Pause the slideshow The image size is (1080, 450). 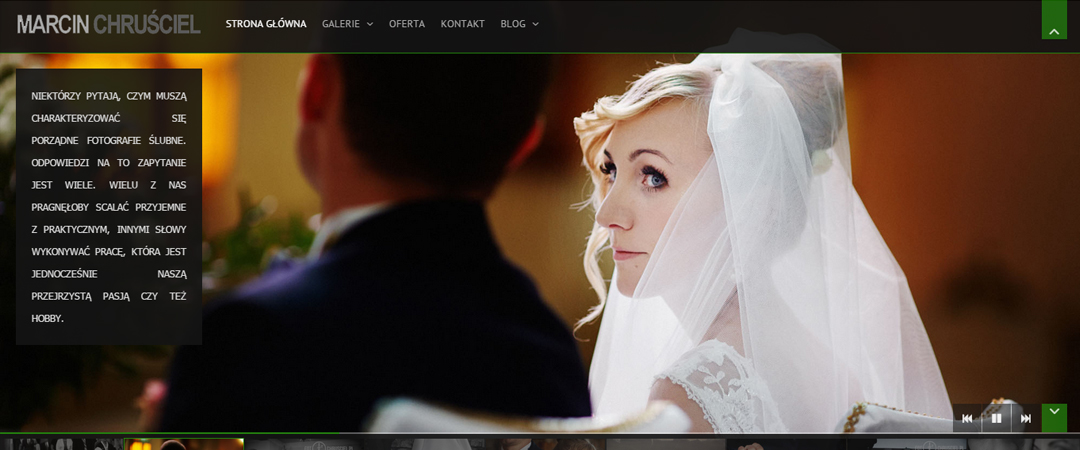(996, 418)
